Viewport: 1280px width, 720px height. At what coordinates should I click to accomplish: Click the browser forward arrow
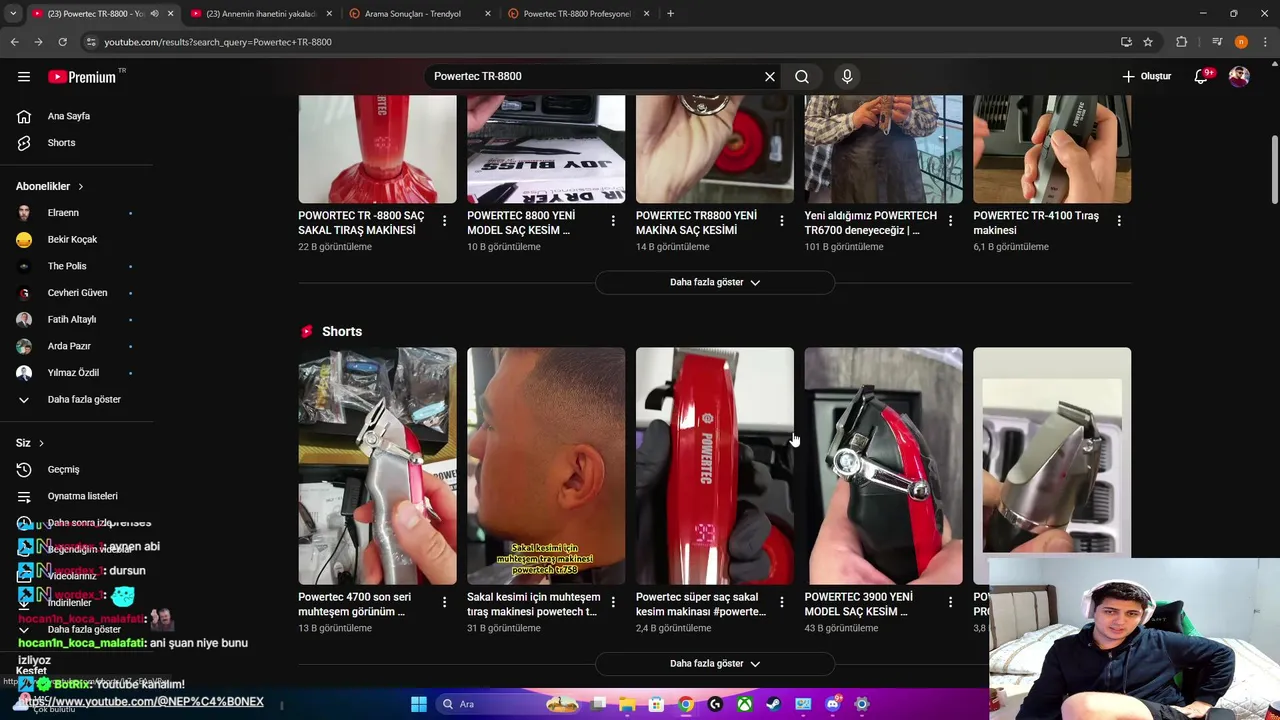[x=38, y=42]
